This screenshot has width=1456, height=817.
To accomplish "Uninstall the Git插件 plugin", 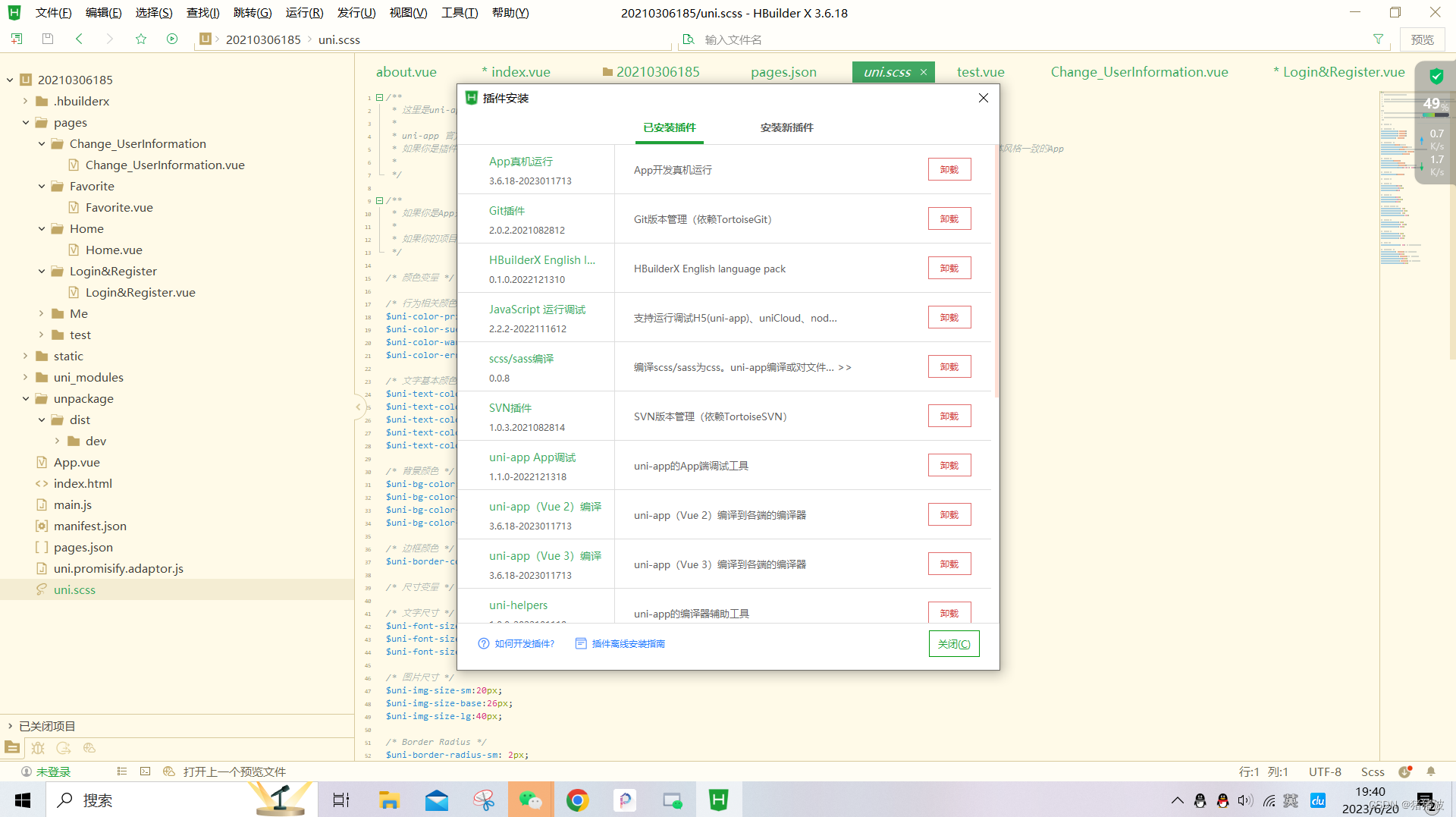I will click(949, 218).
